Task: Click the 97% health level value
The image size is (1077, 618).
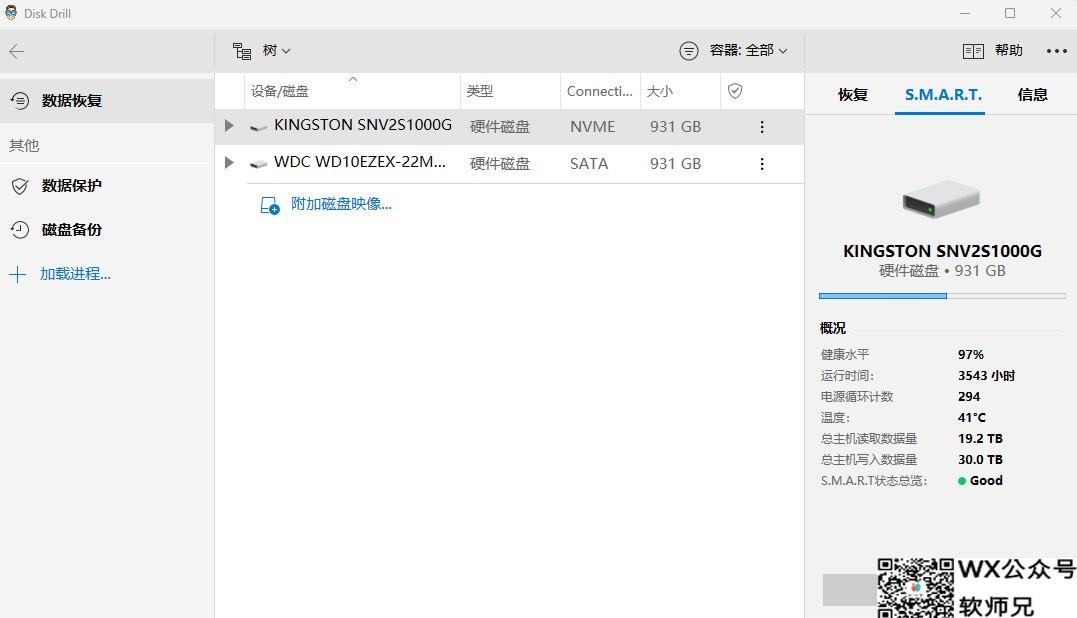Action: (971, 355)
